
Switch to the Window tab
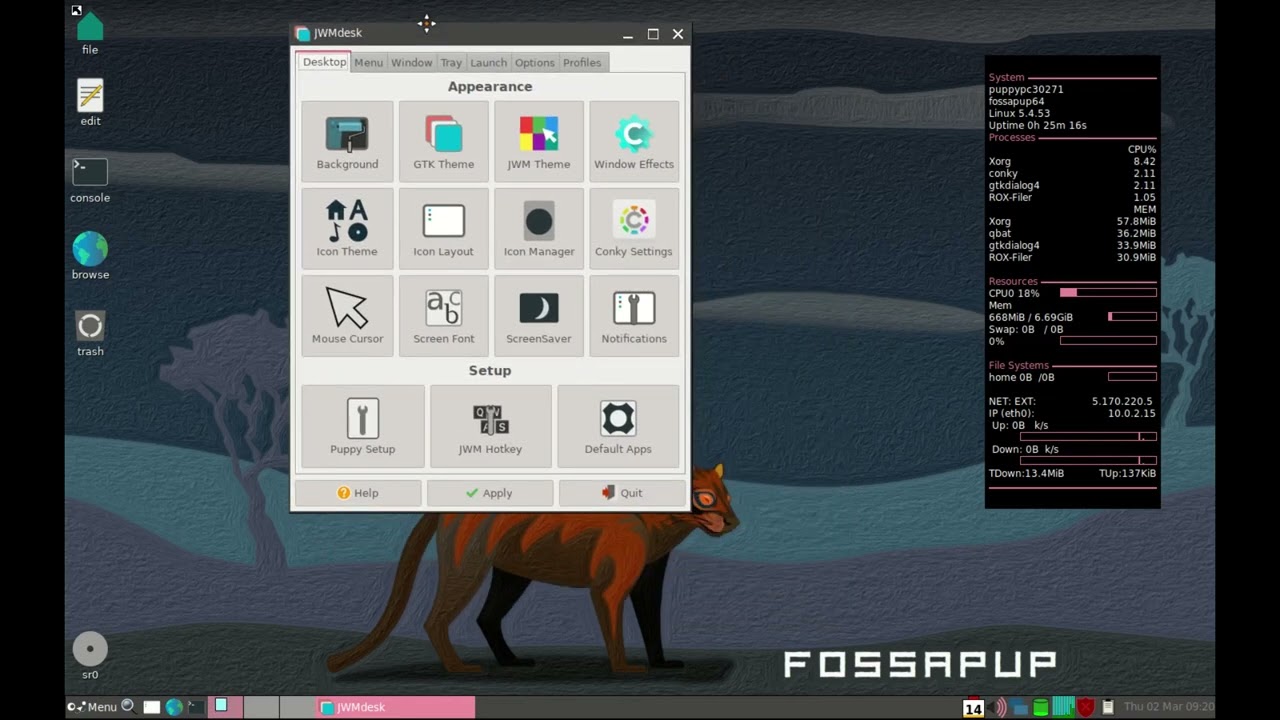(x=411, y=63)
